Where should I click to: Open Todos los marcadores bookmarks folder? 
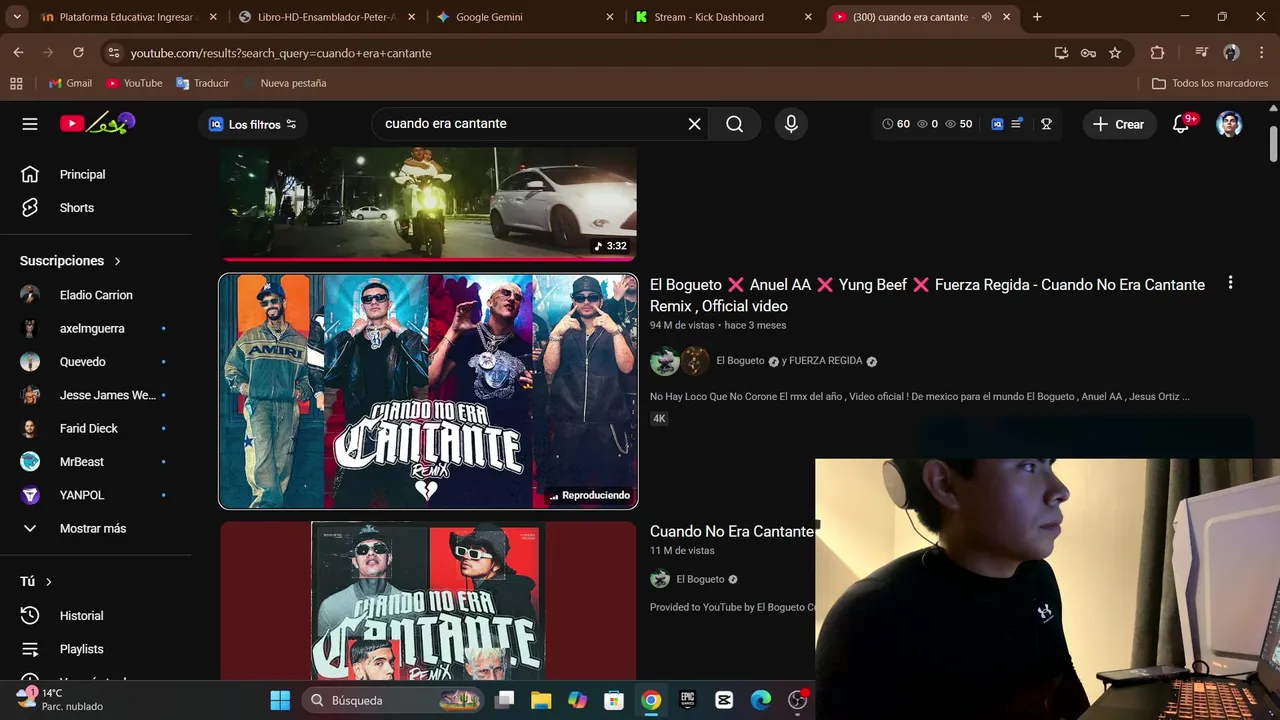(x=1210, y=83)
